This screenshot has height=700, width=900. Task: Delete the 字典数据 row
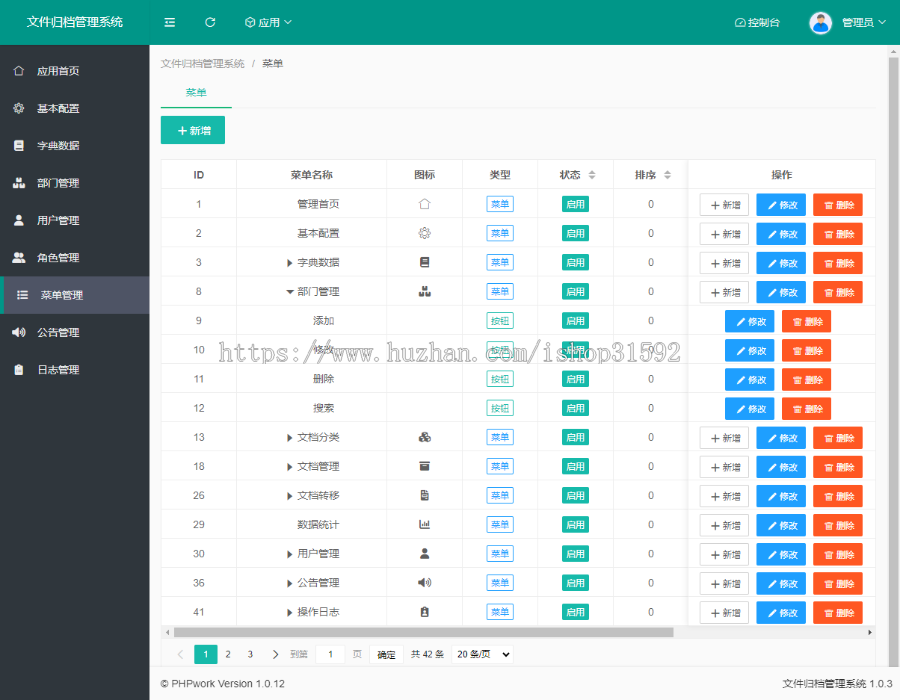coord(838,263)
